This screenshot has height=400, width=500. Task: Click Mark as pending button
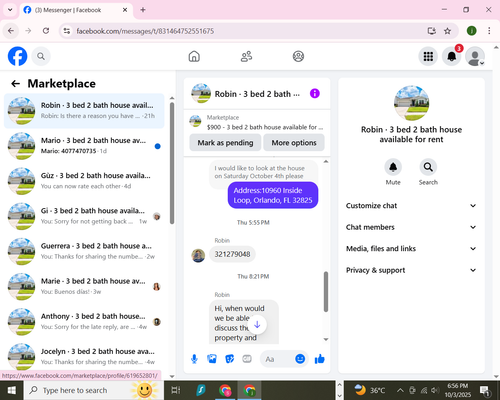point(225,143)
